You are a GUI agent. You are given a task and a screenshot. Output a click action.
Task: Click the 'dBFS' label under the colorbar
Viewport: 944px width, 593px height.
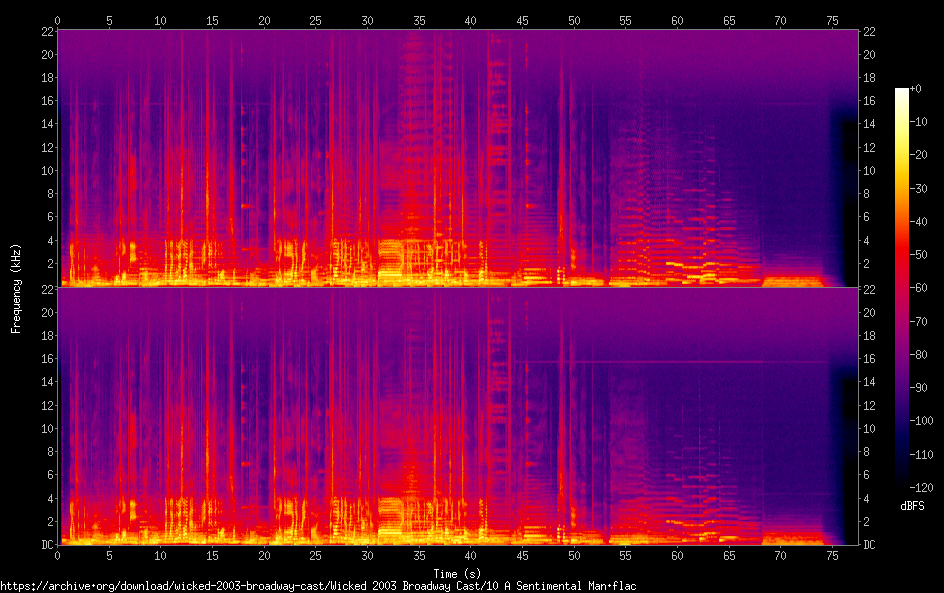point(911,507)
